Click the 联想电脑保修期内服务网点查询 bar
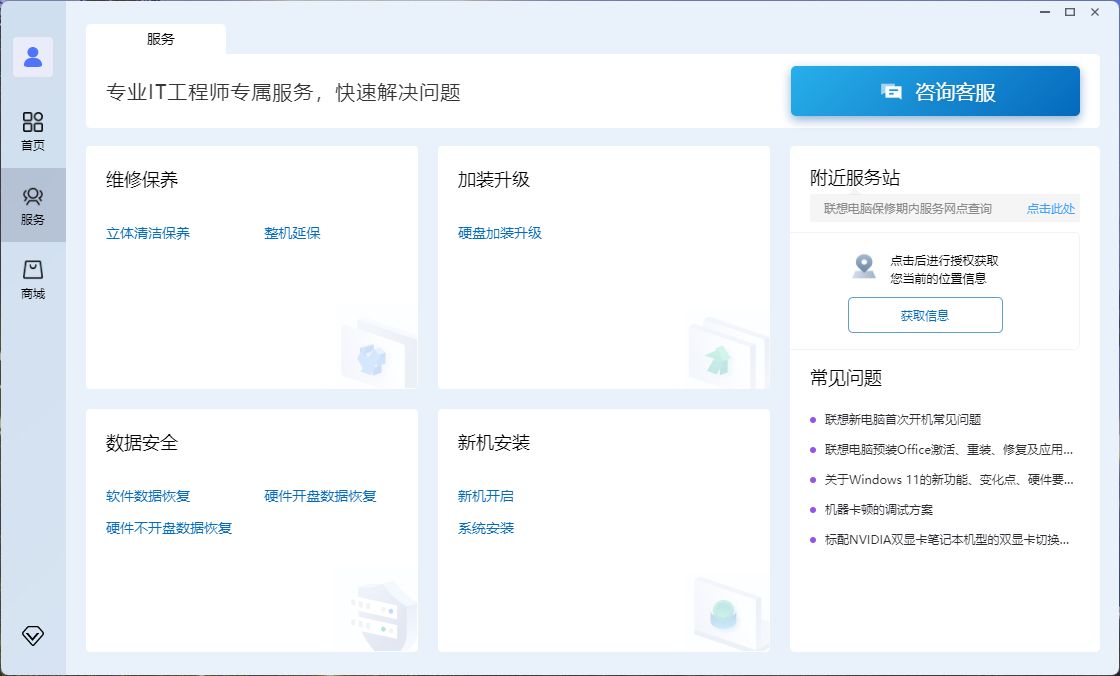The width and height of the screenshot is (1120, 676). coord(910,209)
